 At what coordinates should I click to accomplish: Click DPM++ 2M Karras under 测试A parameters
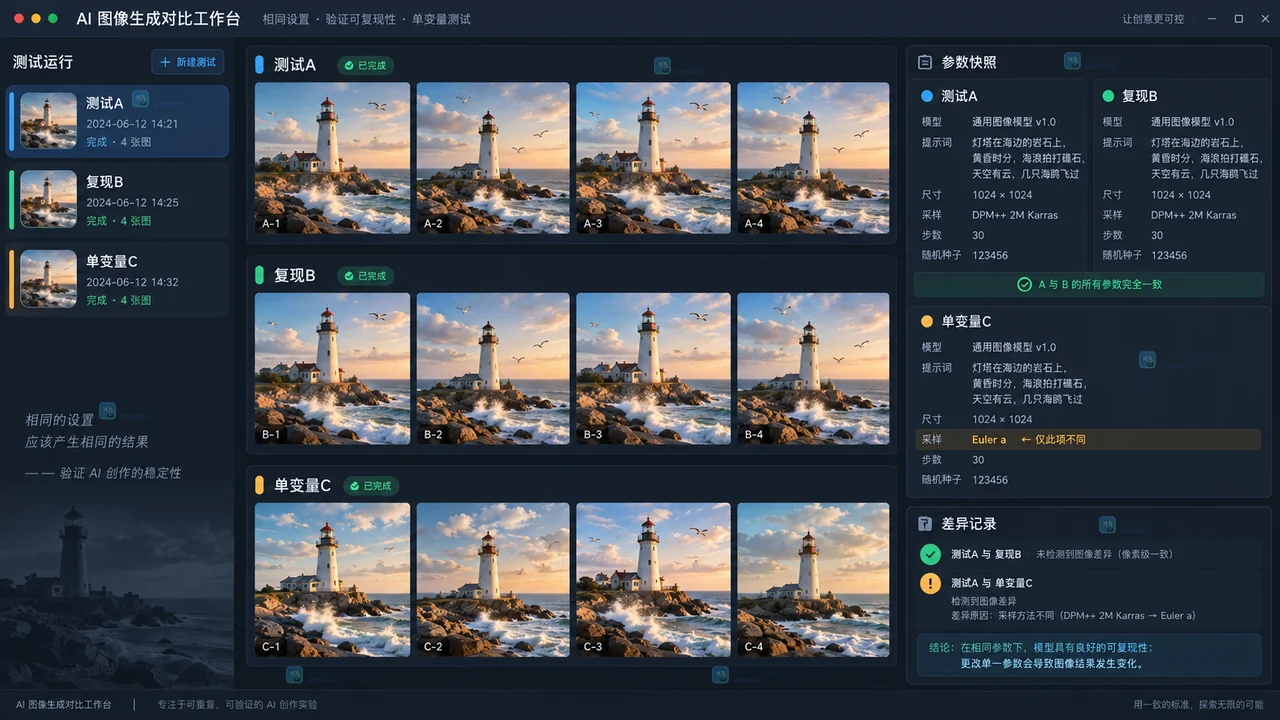pyautogui.click(x=1015, y=215)
